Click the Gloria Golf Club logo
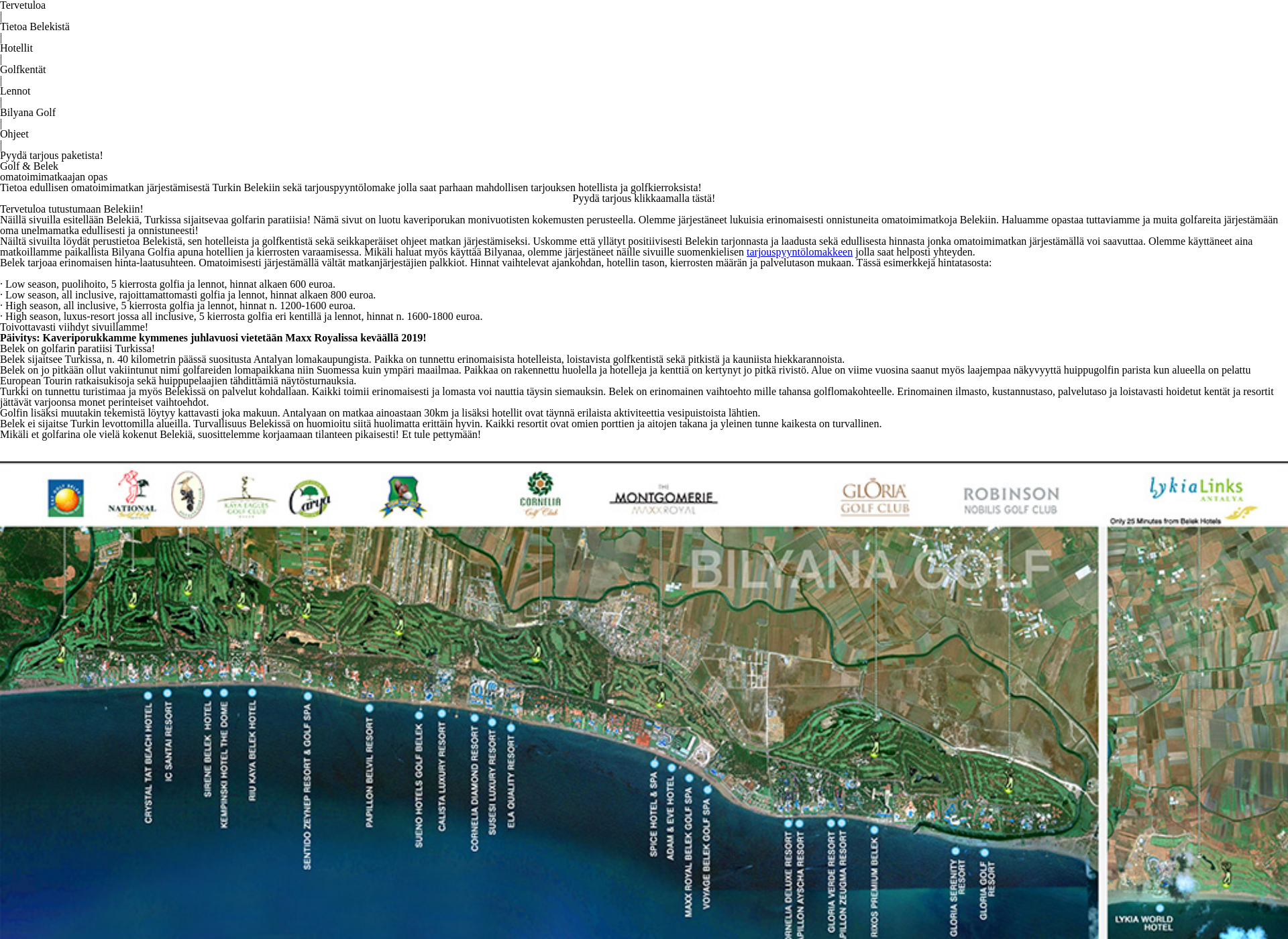The width and height of the screenshot is (1288, 939). 875,497
